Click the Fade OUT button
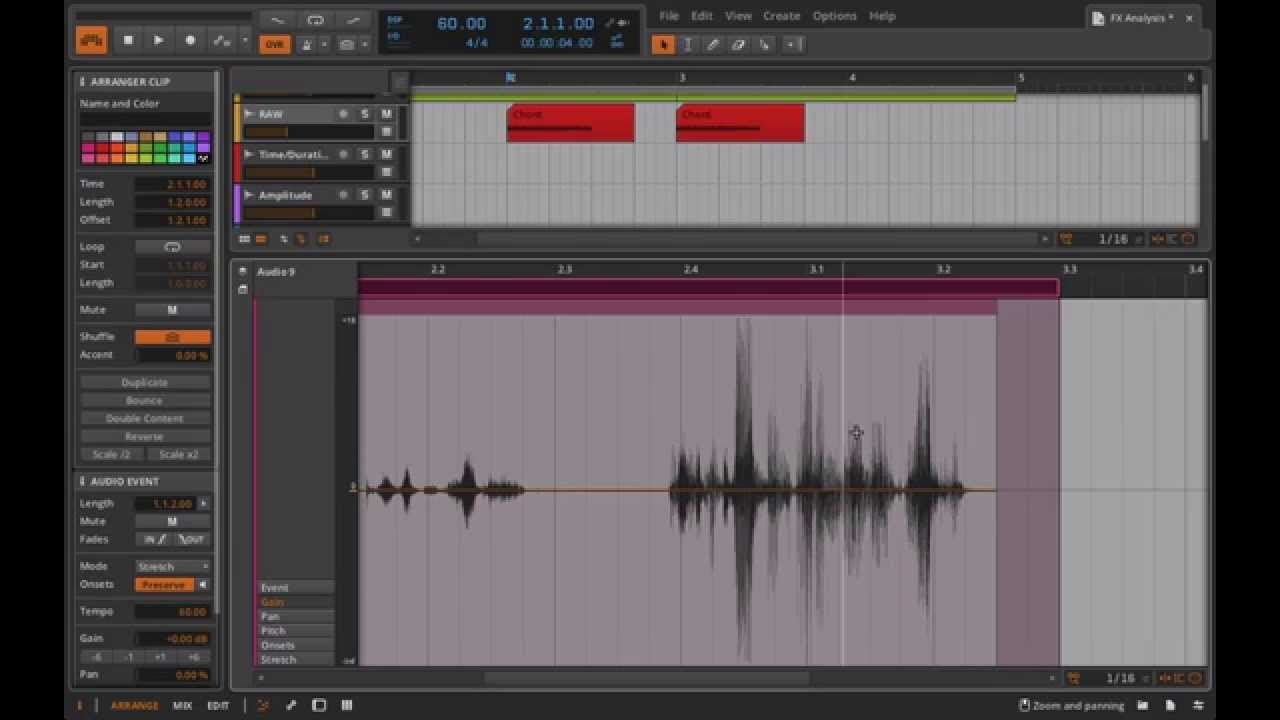The image size is (1280, 720). 191,539
